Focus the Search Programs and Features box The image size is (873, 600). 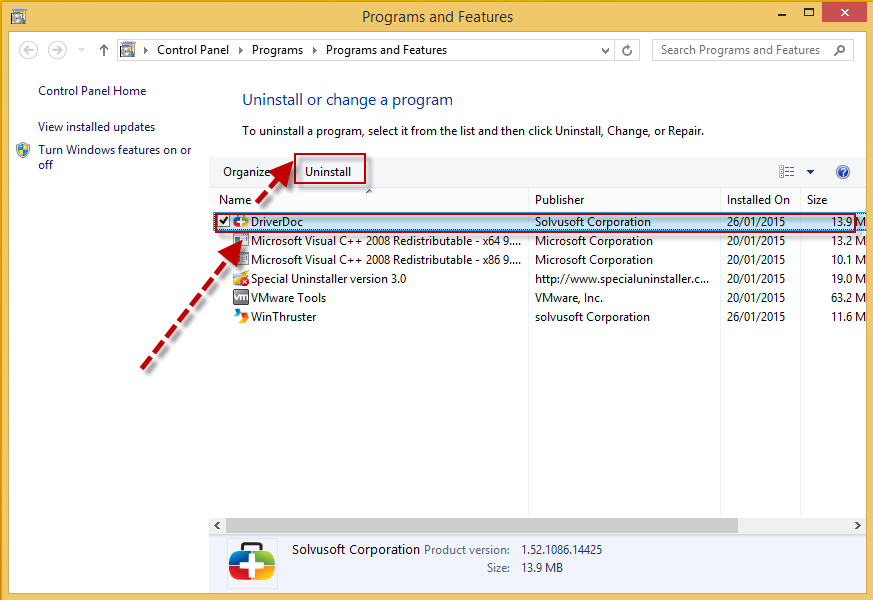tap(752, 50)
